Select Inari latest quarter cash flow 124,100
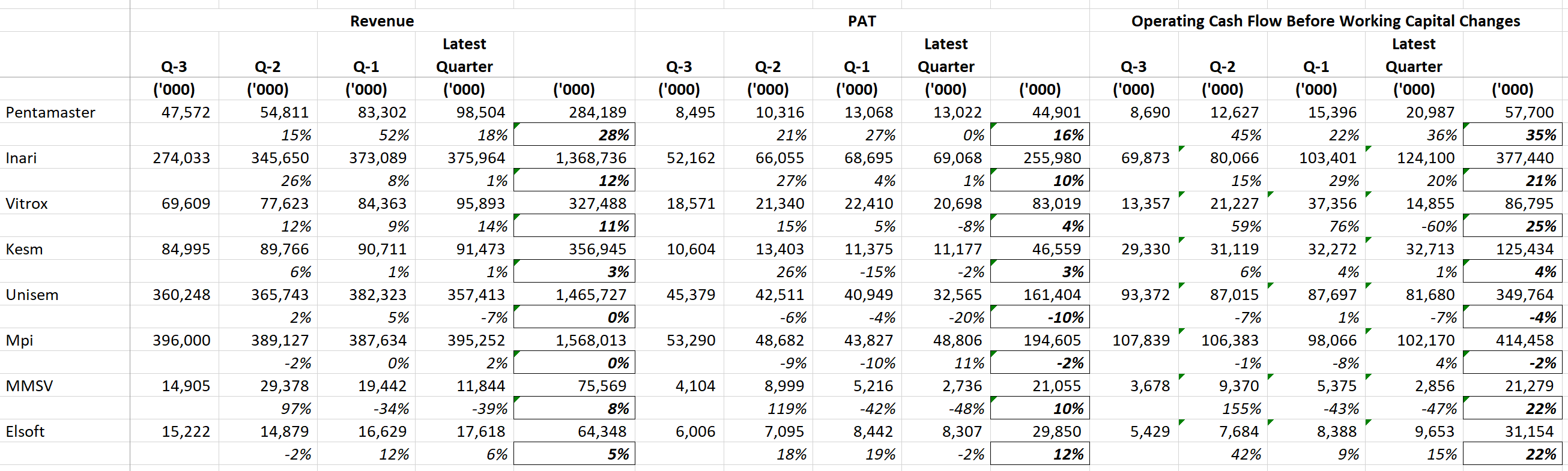Viewport: 1568px width, 471px height. (1426, 158)
